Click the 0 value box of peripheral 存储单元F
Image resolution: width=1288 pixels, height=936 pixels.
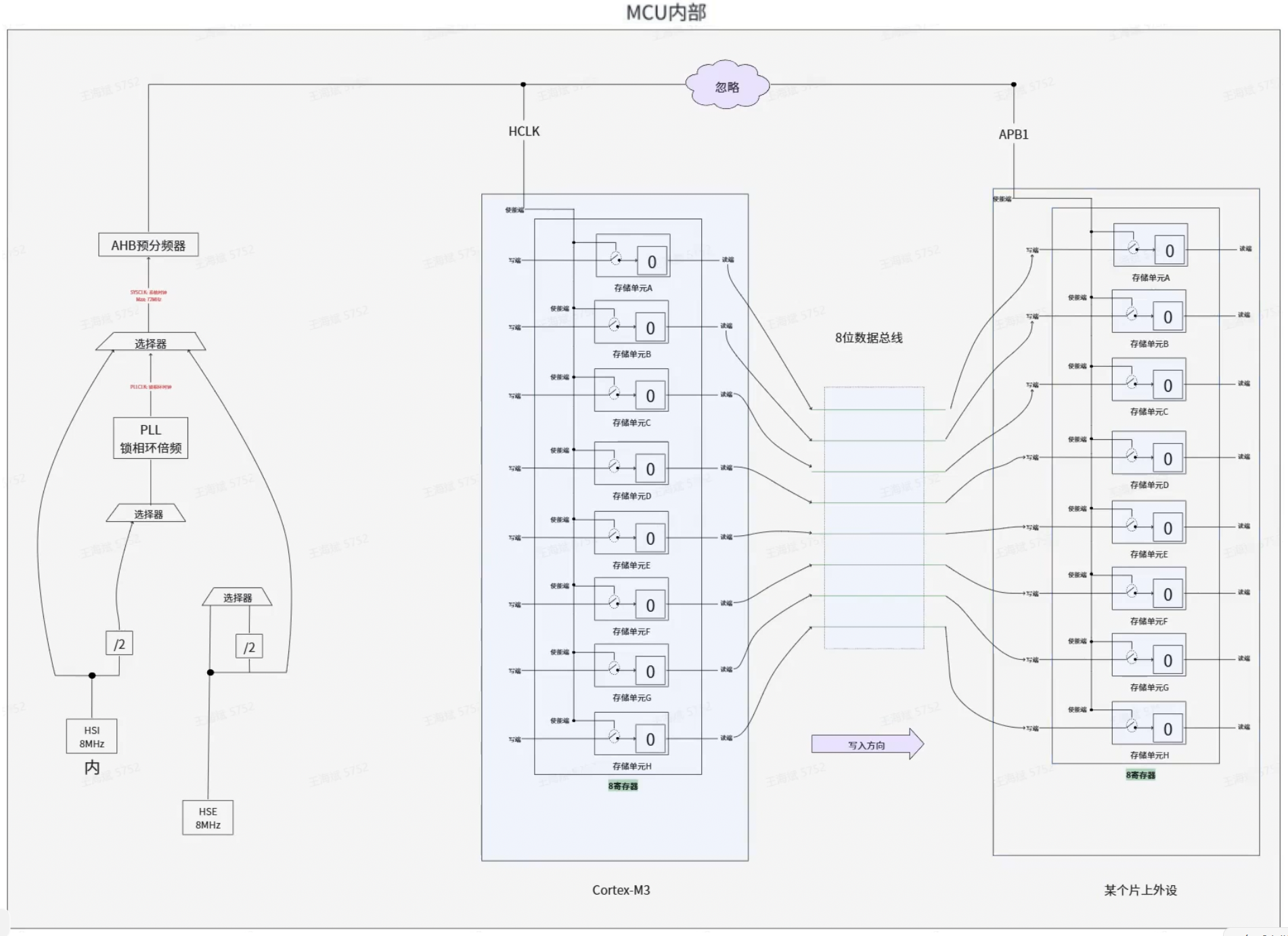[1168, 594]
